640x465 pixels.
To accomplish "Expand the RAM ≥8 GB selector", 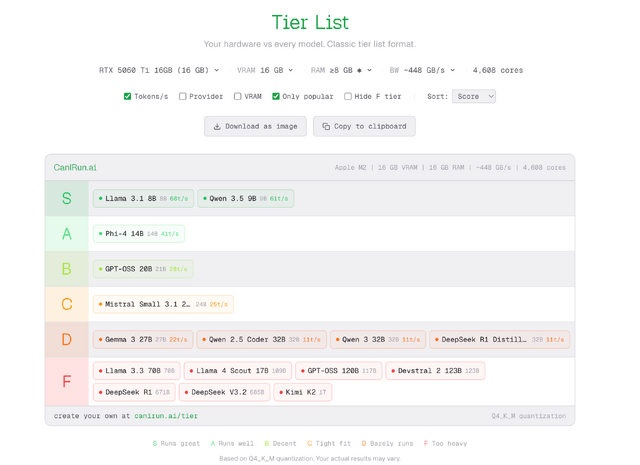I will point(341,71).
